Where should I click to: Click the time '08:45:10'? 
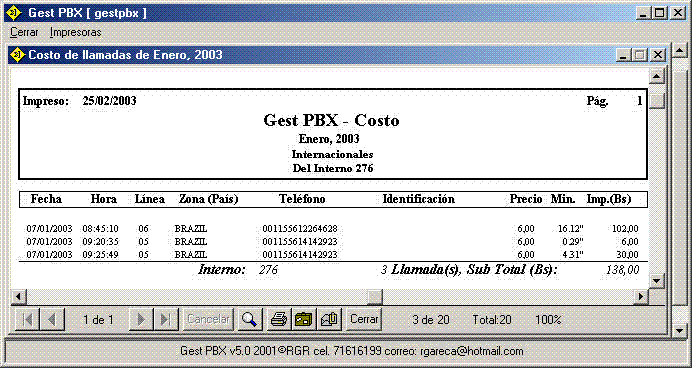tap(100, 229)
